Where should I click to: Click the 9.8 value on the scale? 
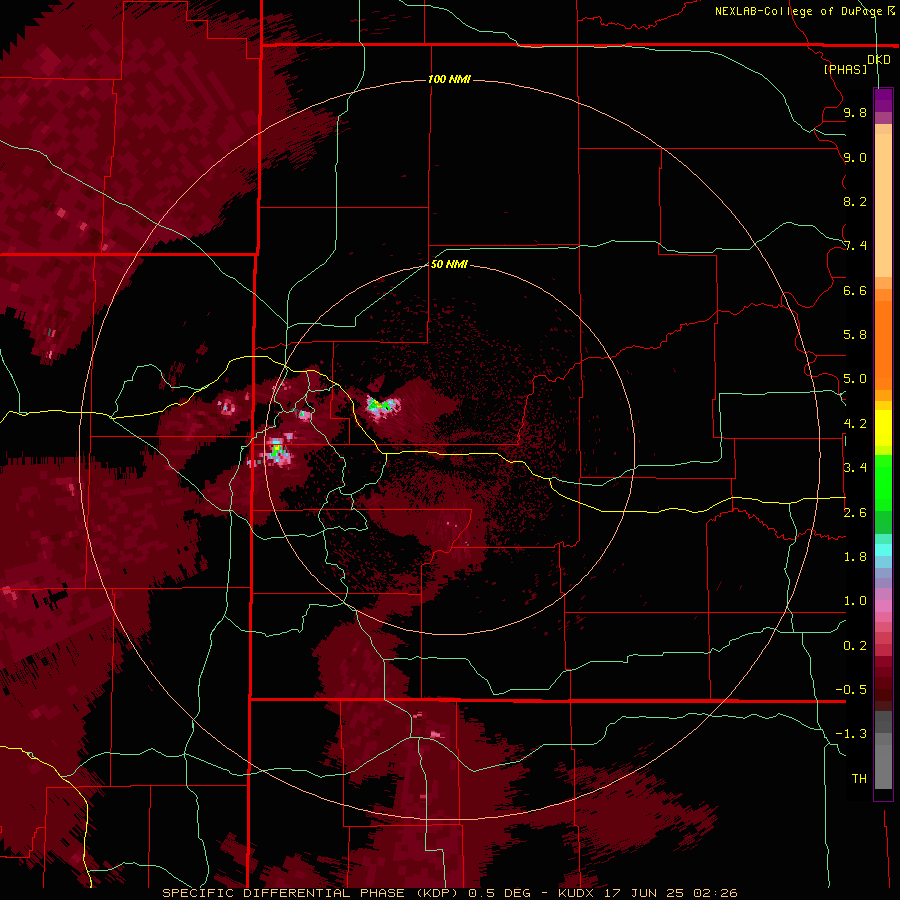pos(855,112)
